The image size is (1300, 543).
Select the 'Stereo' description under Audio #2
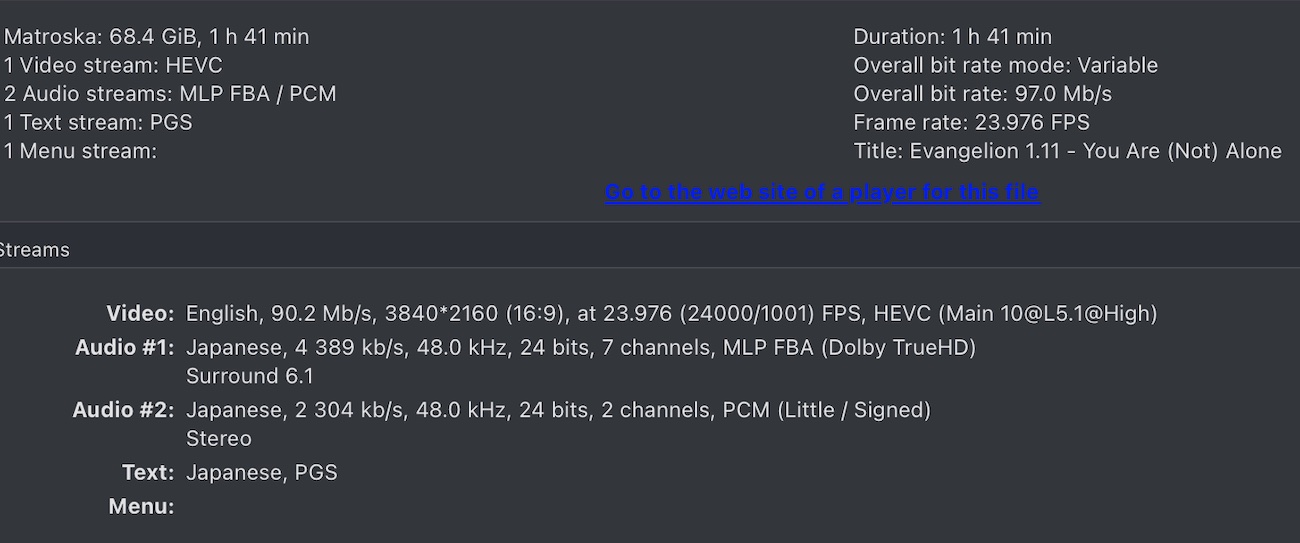click(x=219, y=438)
